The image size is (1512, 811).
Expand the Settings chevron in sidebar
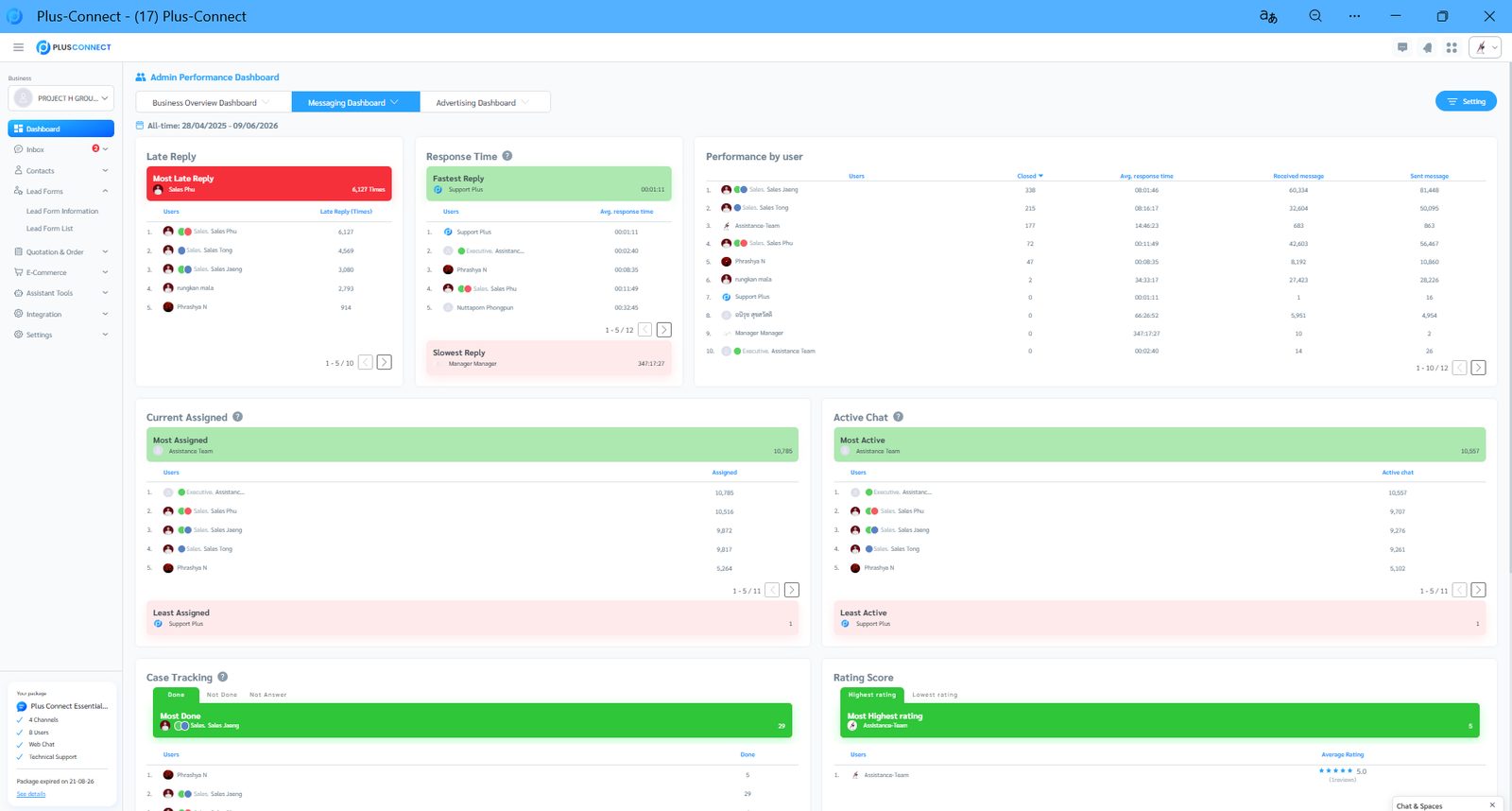(105, 335)
